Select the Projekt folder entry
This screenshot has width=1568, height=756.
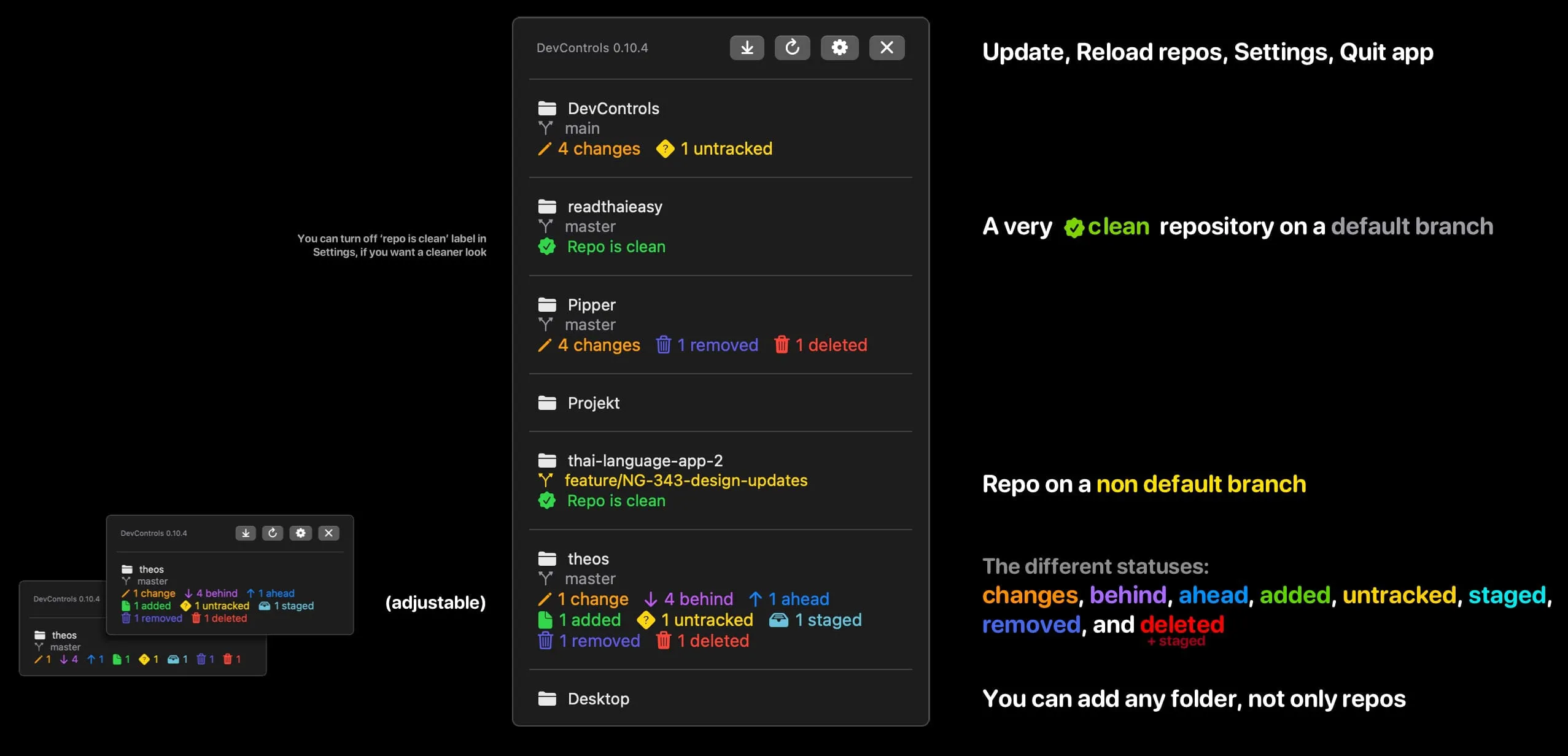[593, 403]
